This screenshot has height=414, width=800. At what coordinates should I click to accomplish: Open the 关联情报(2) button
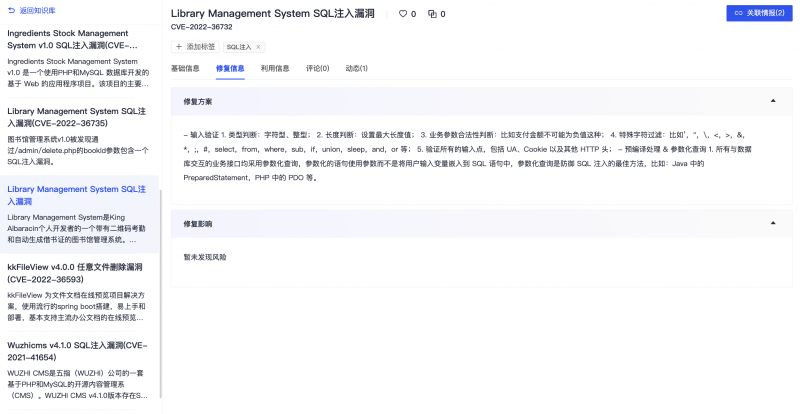(759, 13)
